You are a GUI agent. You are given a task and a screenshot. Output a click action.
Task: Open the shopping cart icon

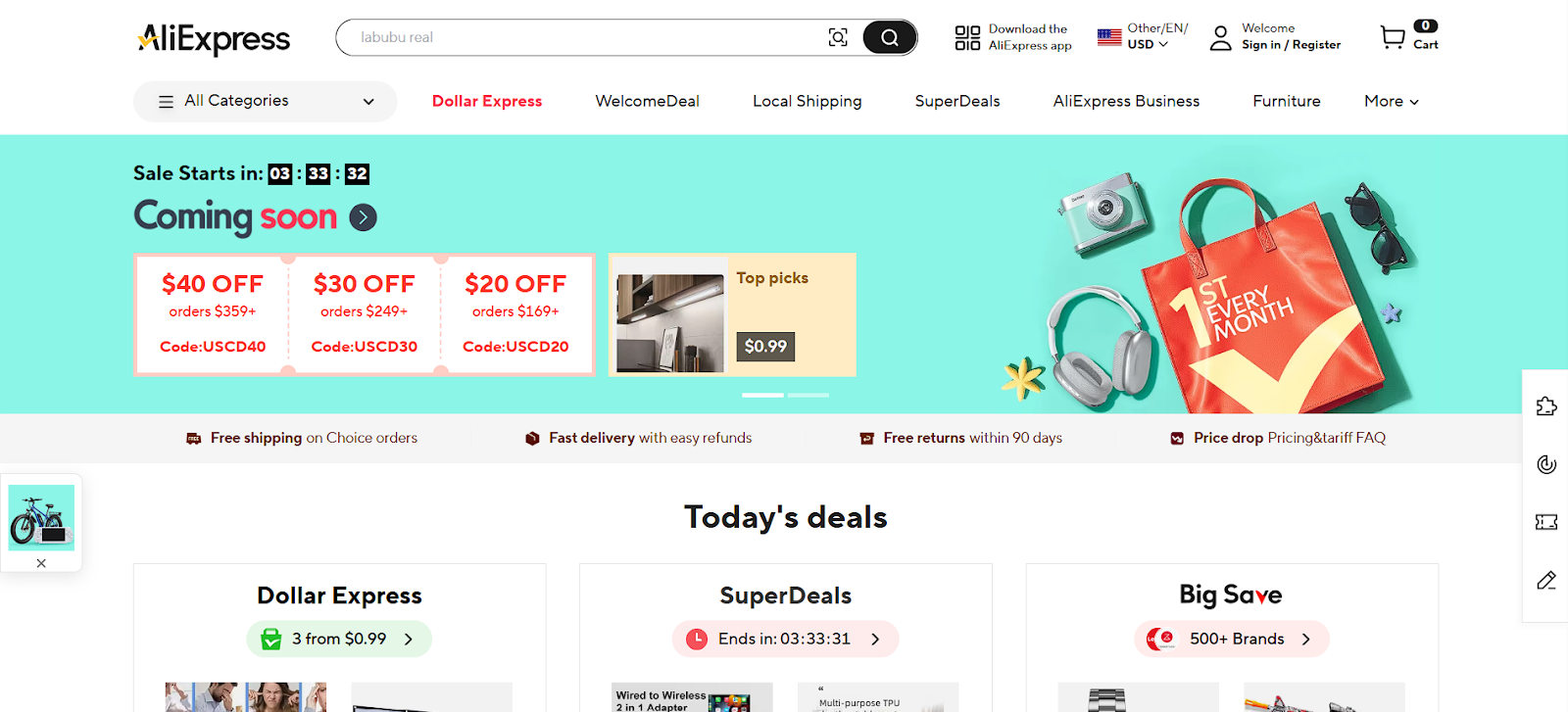(x=1393, y=37)
